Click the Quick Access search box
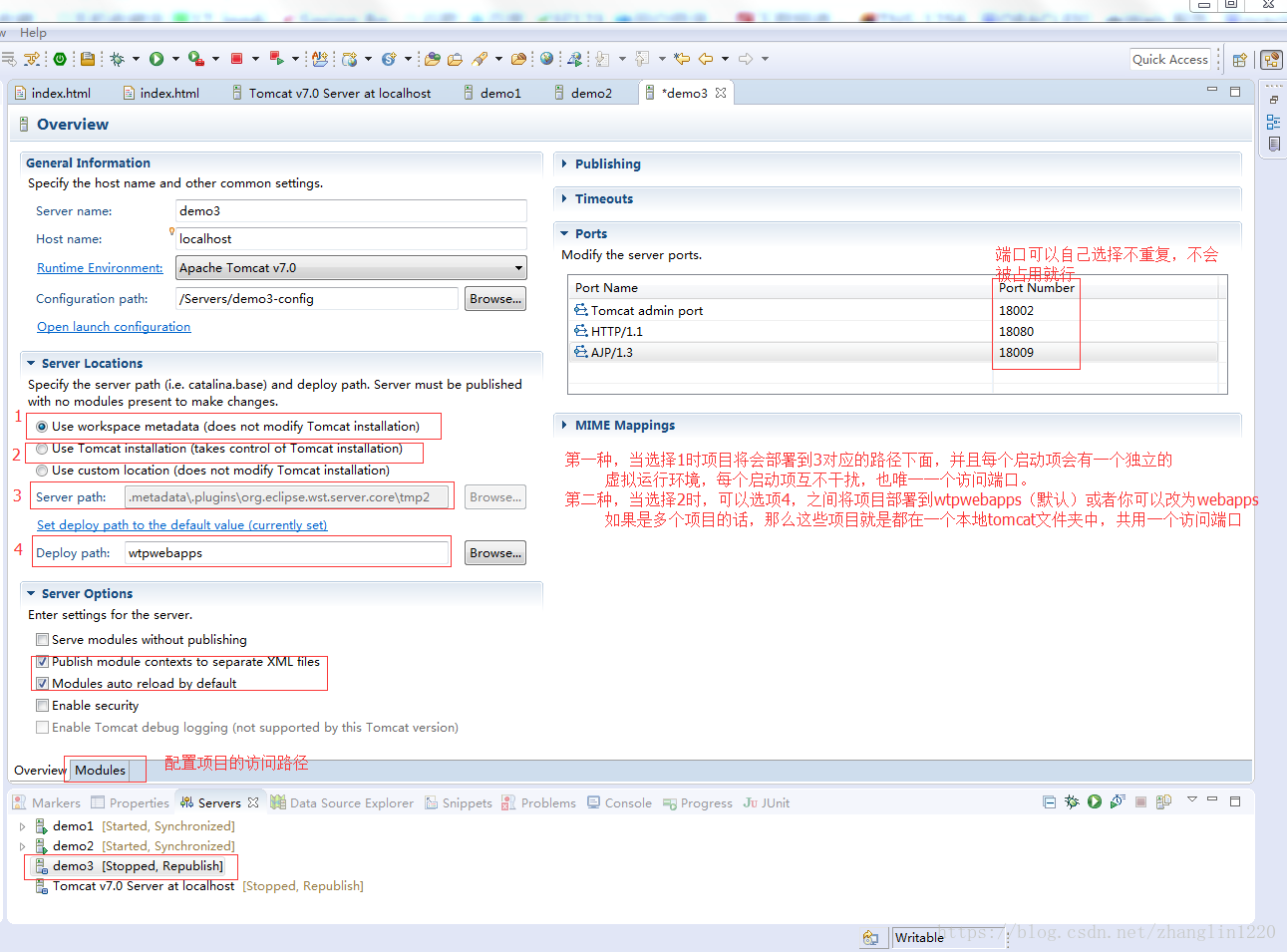 tap(1170, 60)
